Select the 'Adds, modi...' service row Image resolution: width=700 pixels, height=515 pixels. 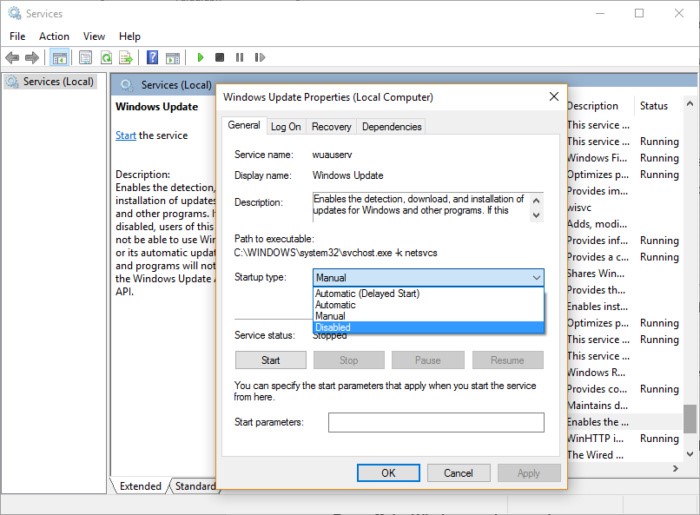coord(623,224)
